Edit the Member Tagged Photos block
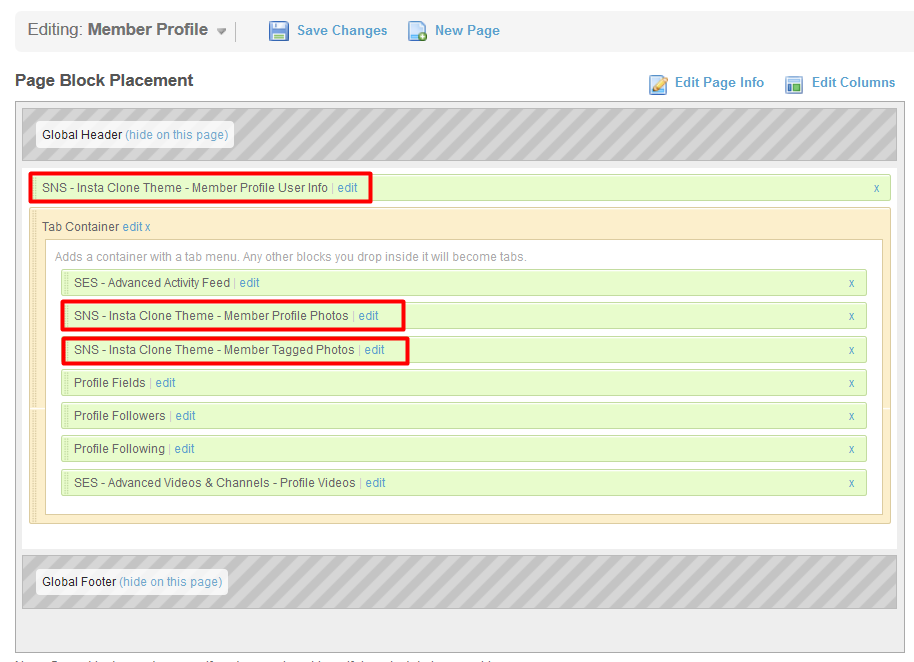 click(x=374, y=350)
